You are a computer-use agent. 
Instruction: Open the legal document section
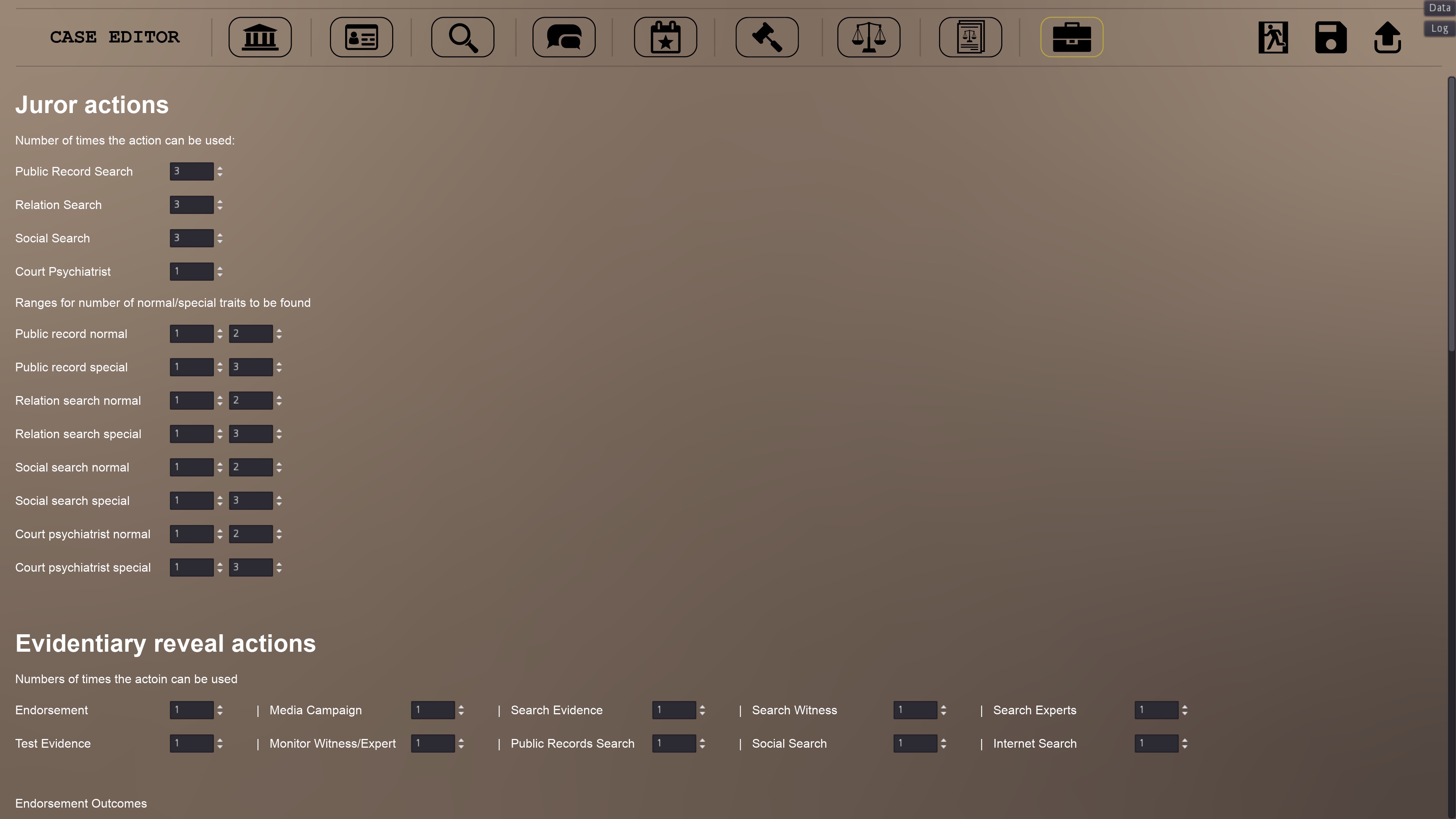(x=971, y=37)
